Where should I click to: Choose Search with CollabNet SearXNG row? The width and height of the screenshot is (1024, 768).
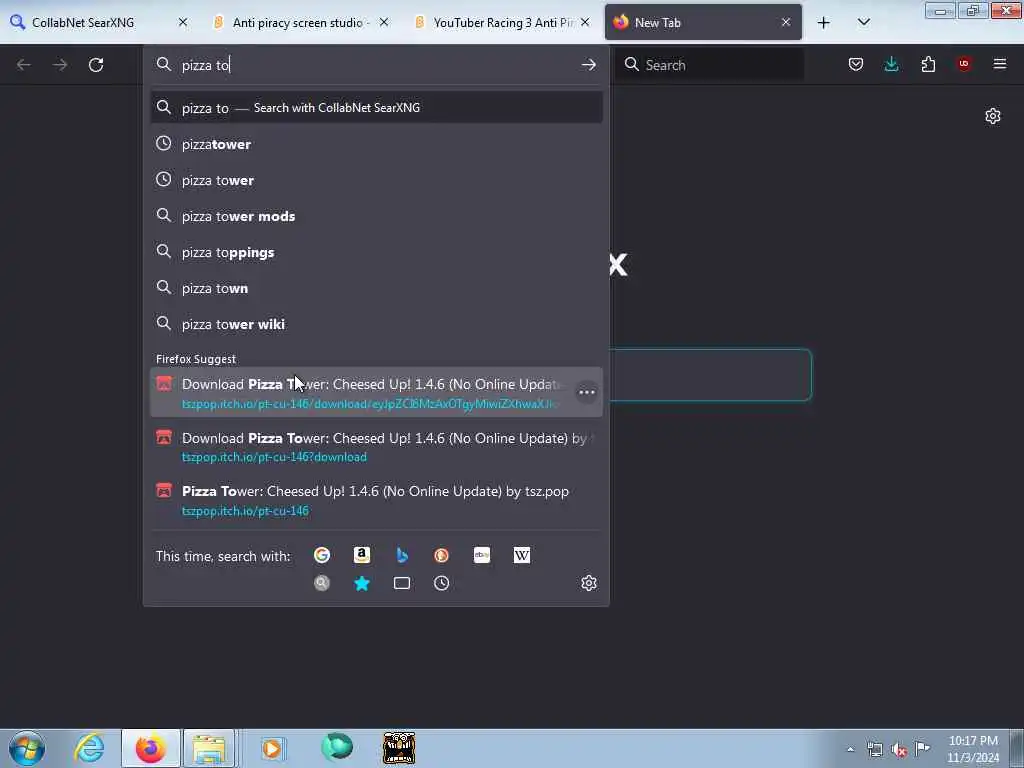click(376, 108)
